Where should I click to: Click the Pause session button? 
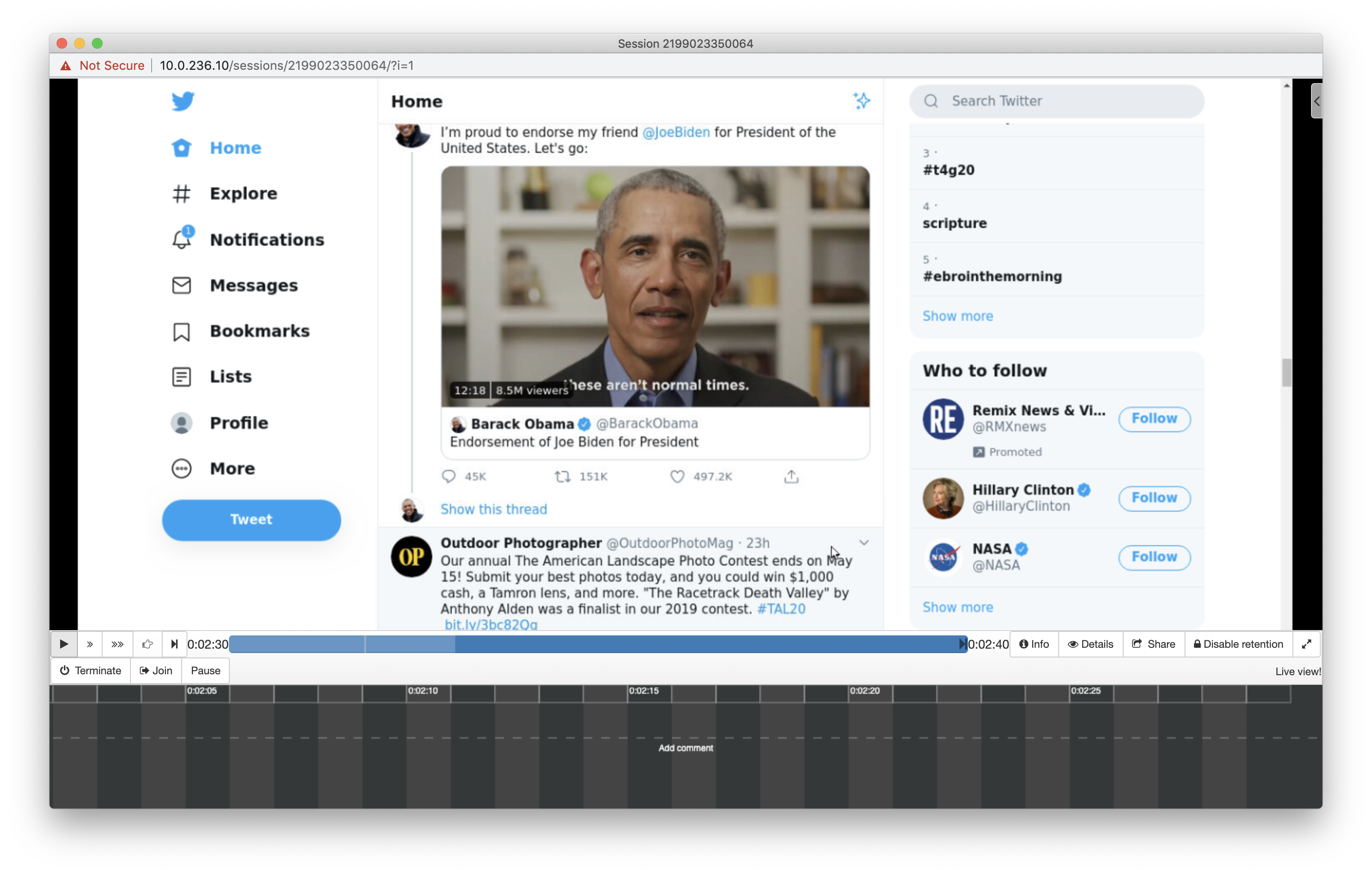pyautogui.click(x=205, y=671)
